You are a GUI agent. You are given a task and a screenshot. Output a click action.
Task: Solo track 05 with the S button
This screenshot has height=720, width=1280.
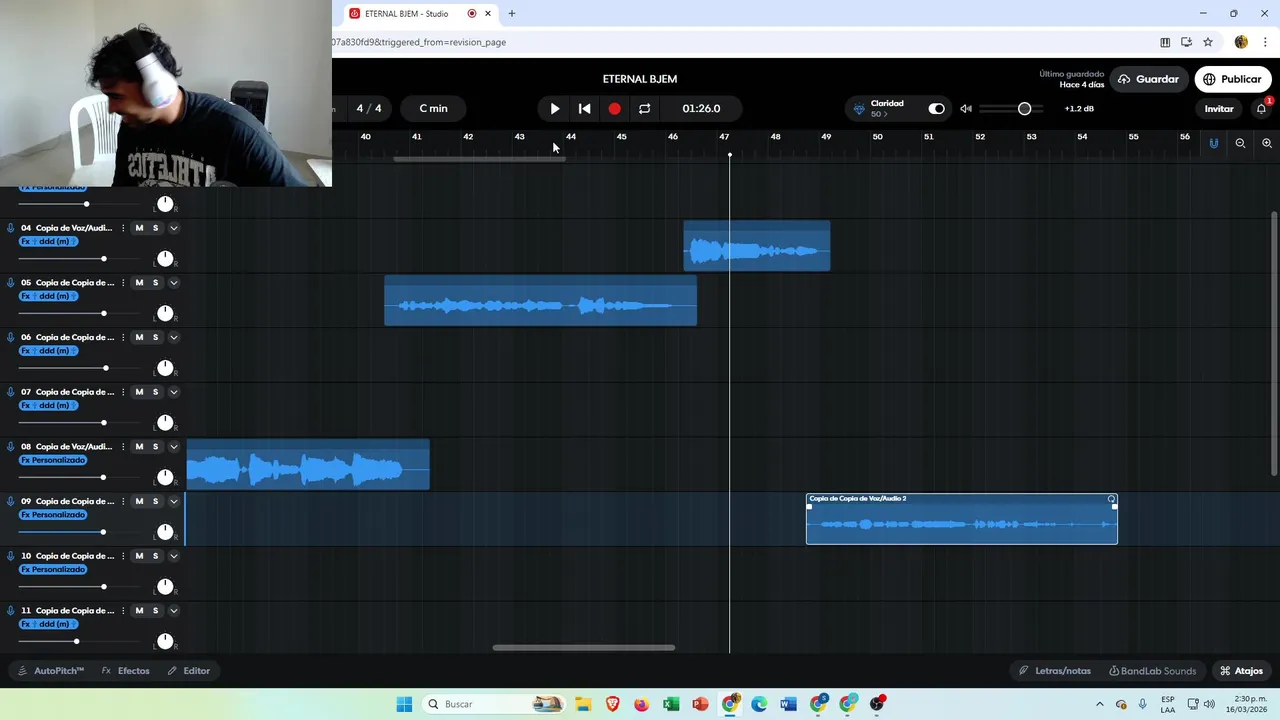[x=155, y=283]
